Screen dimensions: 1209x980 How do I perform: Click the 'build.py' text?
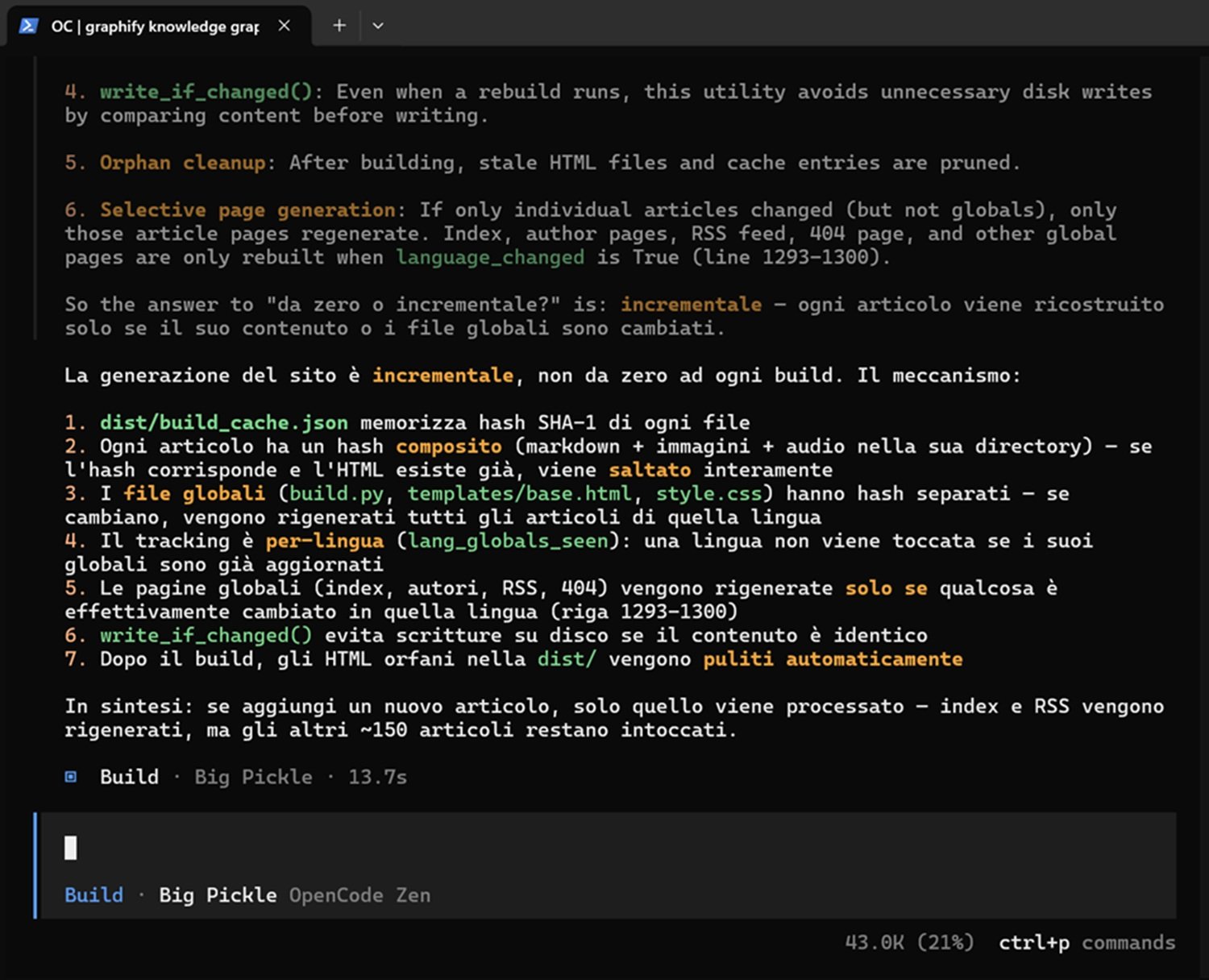click(336, 493)
